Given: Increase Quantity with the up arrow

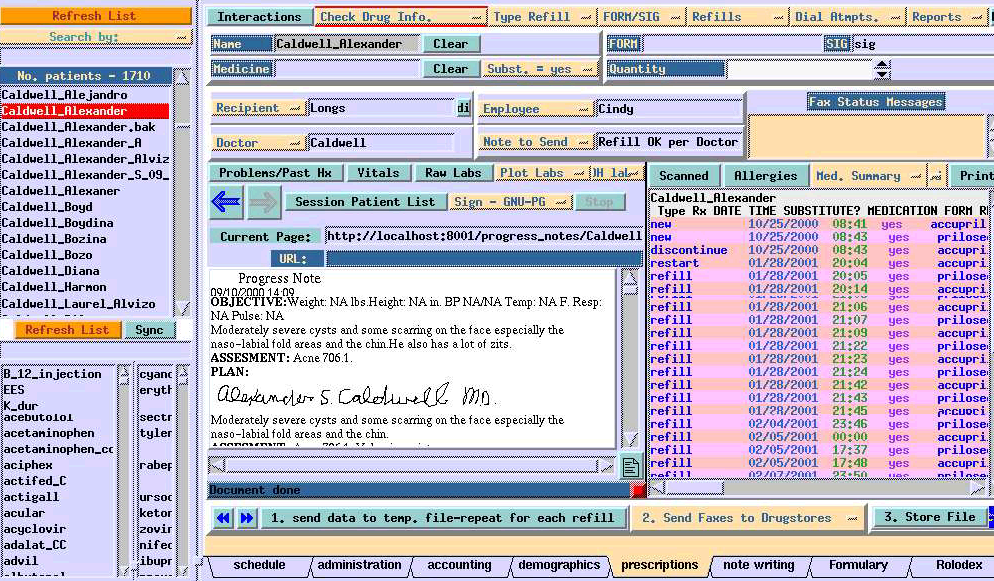Looking at the screenshot, I should pos(881,64).
